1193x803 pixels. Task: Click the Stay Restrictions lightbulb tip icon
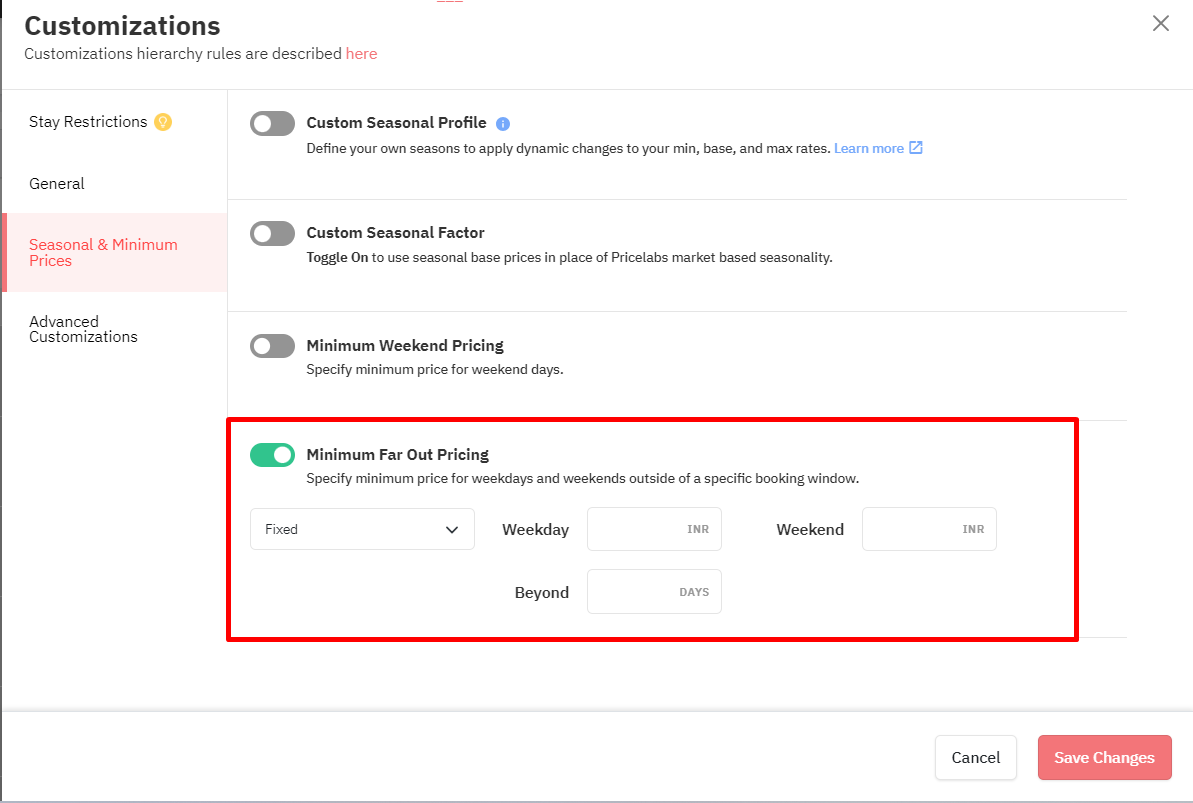tap(163, 122)
